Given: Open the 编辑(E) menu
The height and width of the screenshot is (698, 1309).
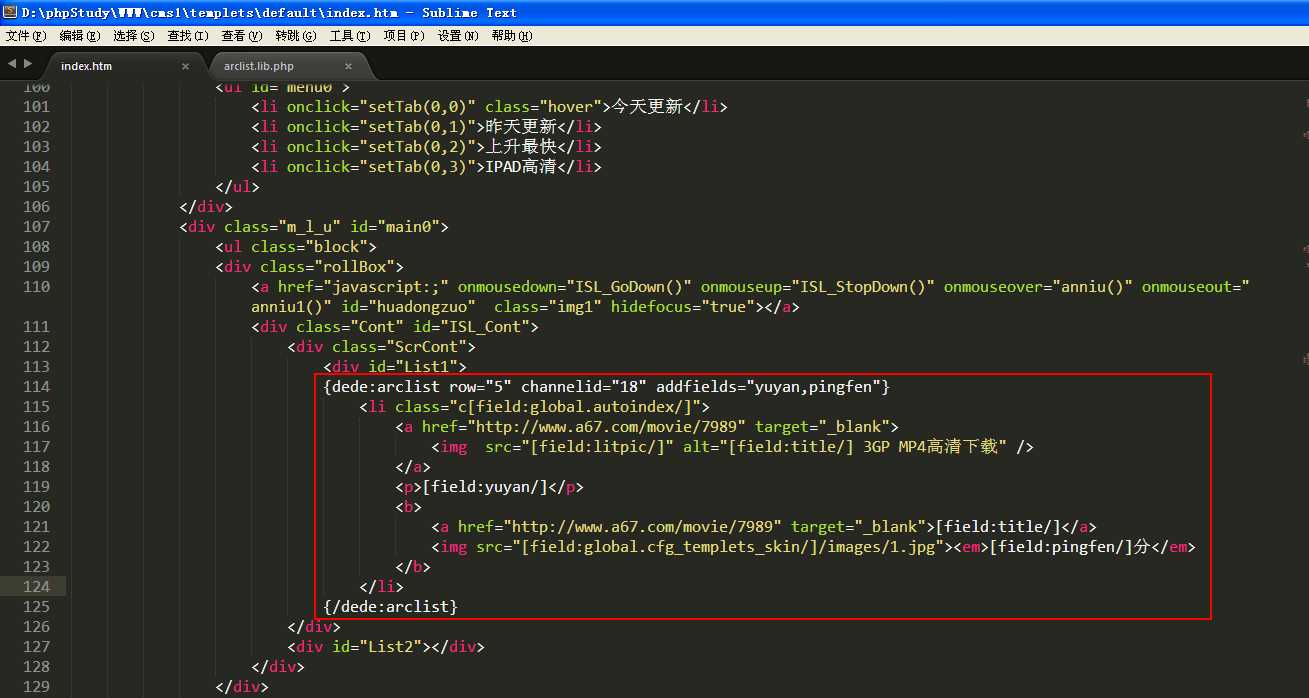Looking at the screenshot, I should point(80,36).
